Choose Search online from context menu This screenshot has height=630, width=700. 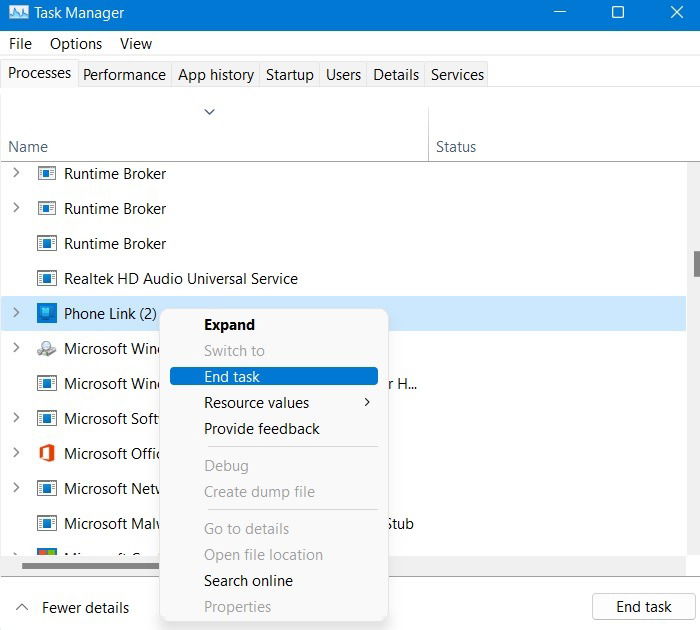tap(248, 581)
